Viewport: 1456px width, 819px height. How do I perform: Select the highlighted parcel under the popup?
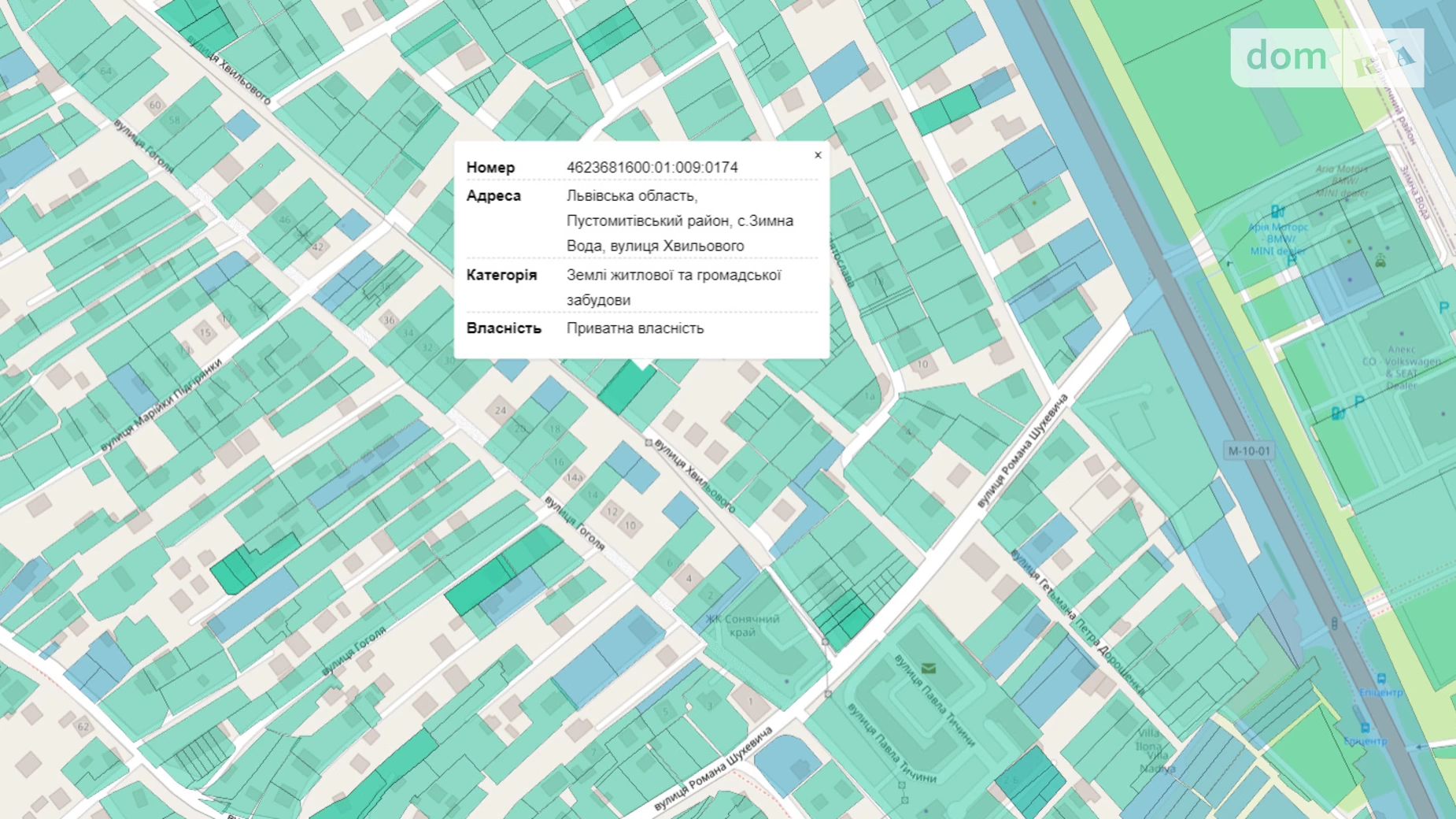pyautogui.click(x=626, y=387)
